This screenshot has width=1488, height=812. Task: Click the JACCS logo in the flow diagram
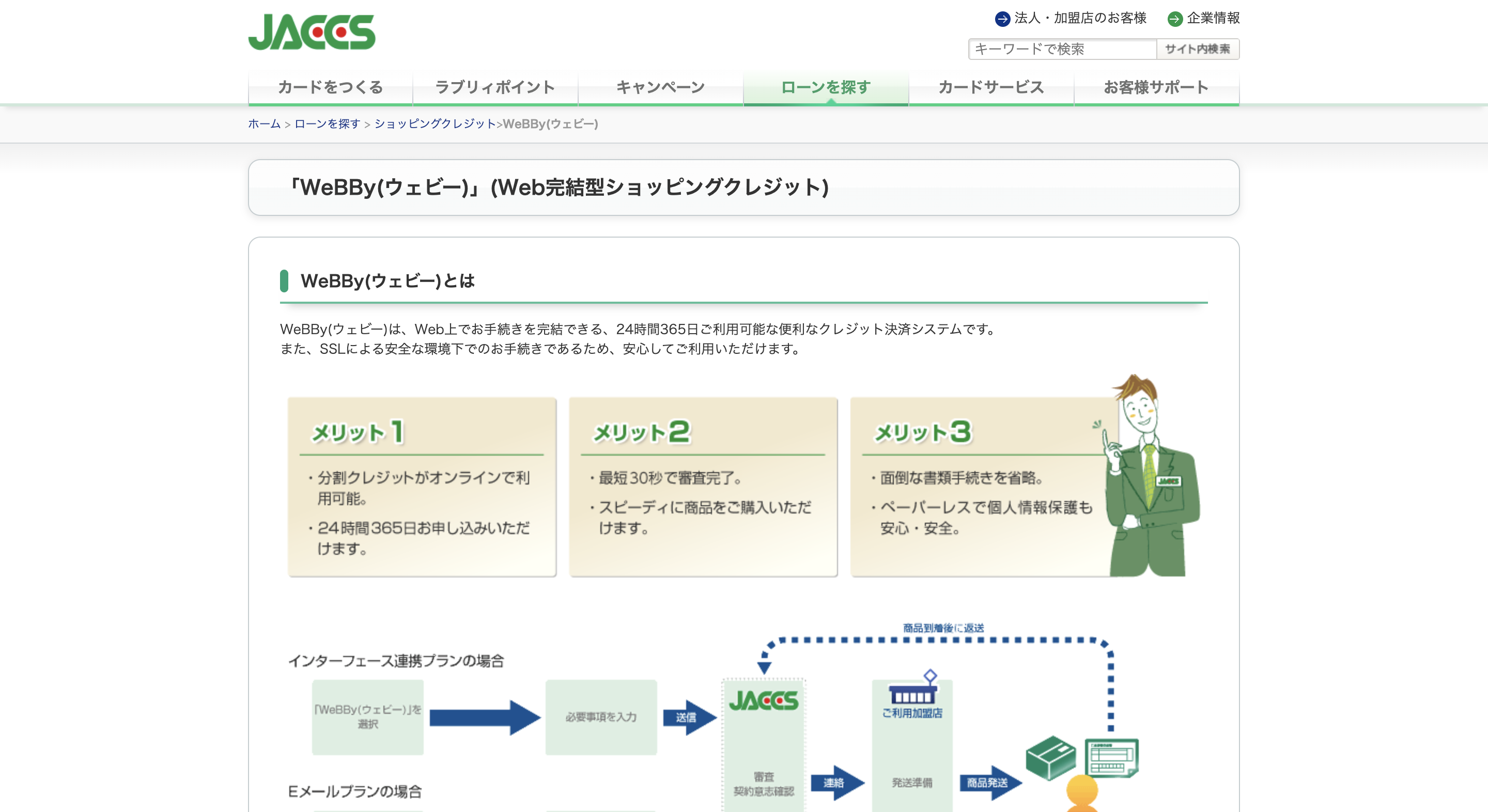(764, 701)
